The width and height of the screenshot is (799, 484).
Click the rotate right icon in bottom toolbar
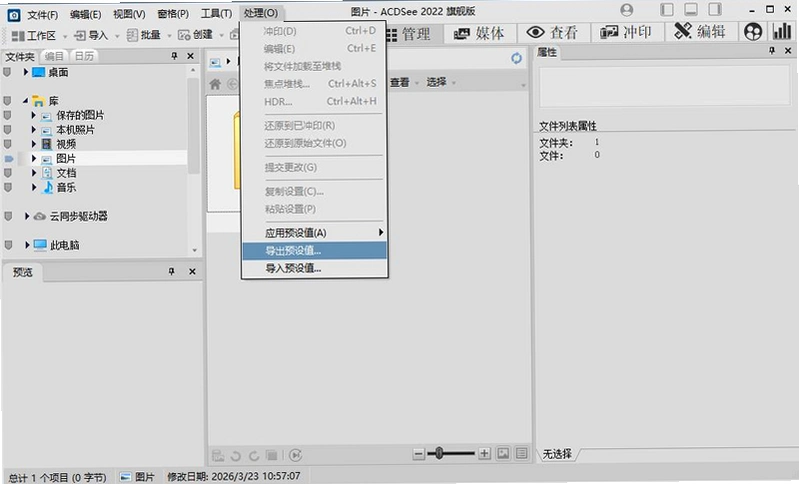(x=254, y=455)
